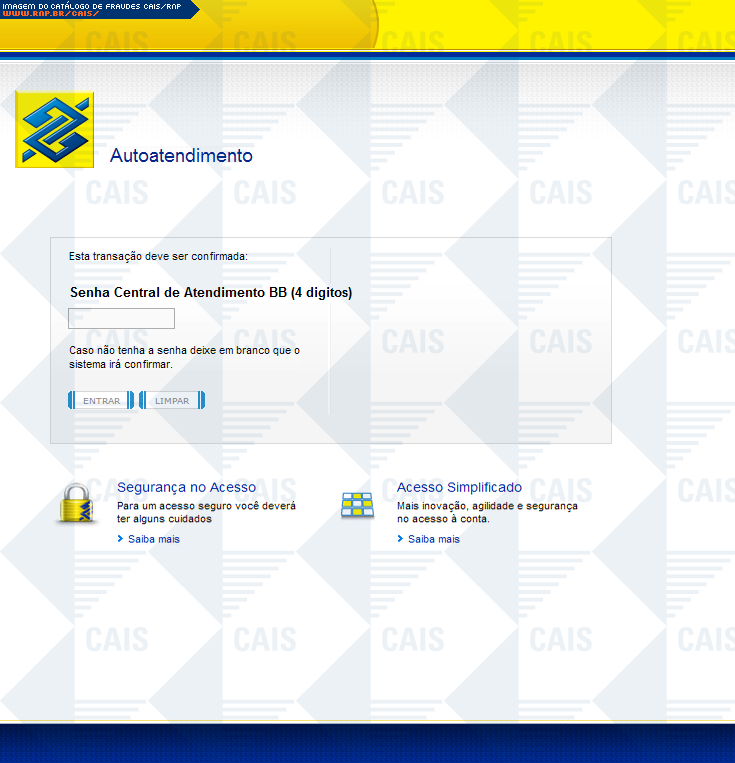
Task: Click the Banco do Brasil logo
Action: point(54,129)
